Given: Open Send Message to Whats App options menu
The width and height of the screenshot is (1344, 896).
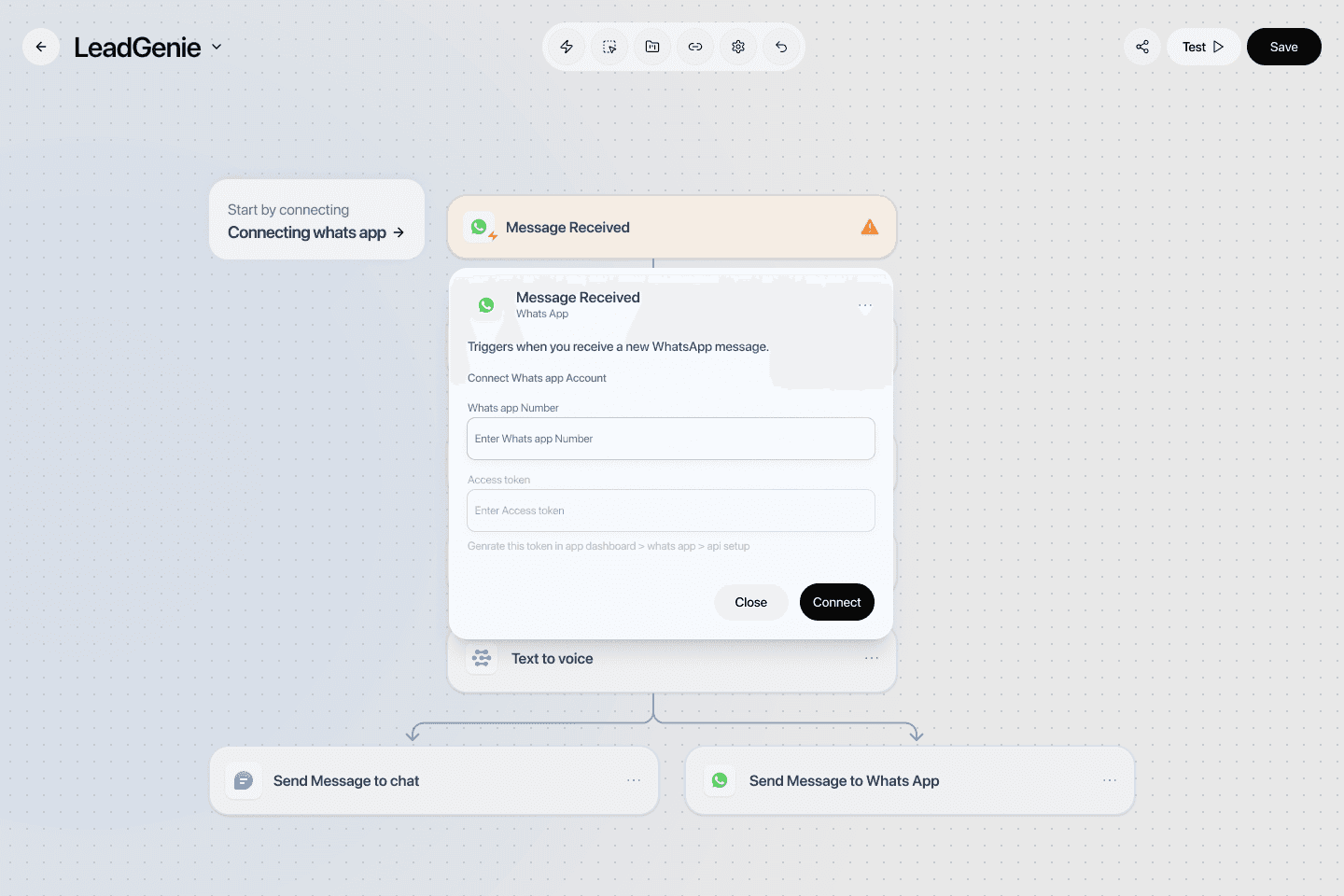Looking at the screenshot, I should point(1110,780).
